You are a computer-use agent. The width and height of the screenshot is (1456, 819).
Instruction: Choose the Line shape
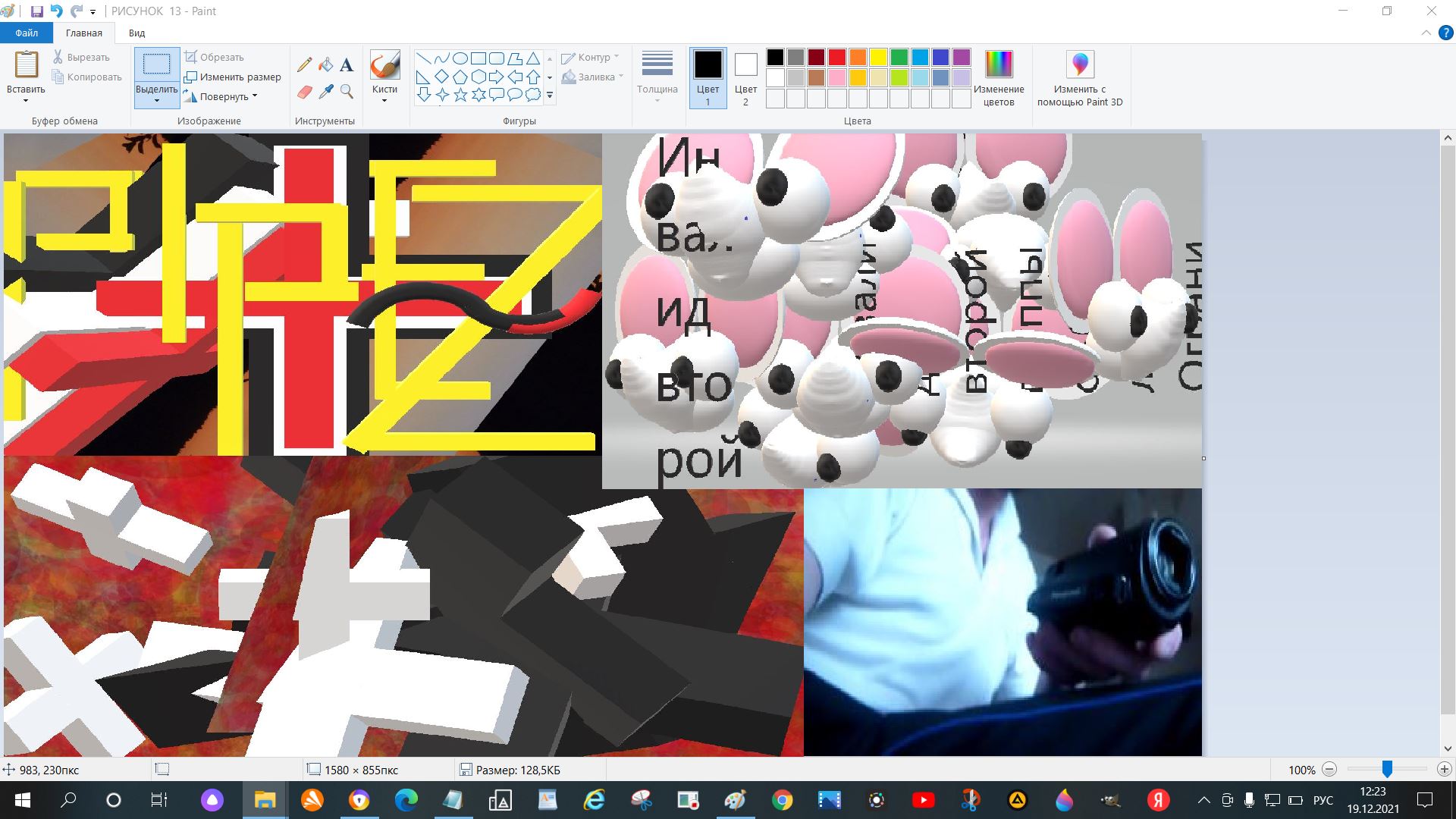coord(424,58)
